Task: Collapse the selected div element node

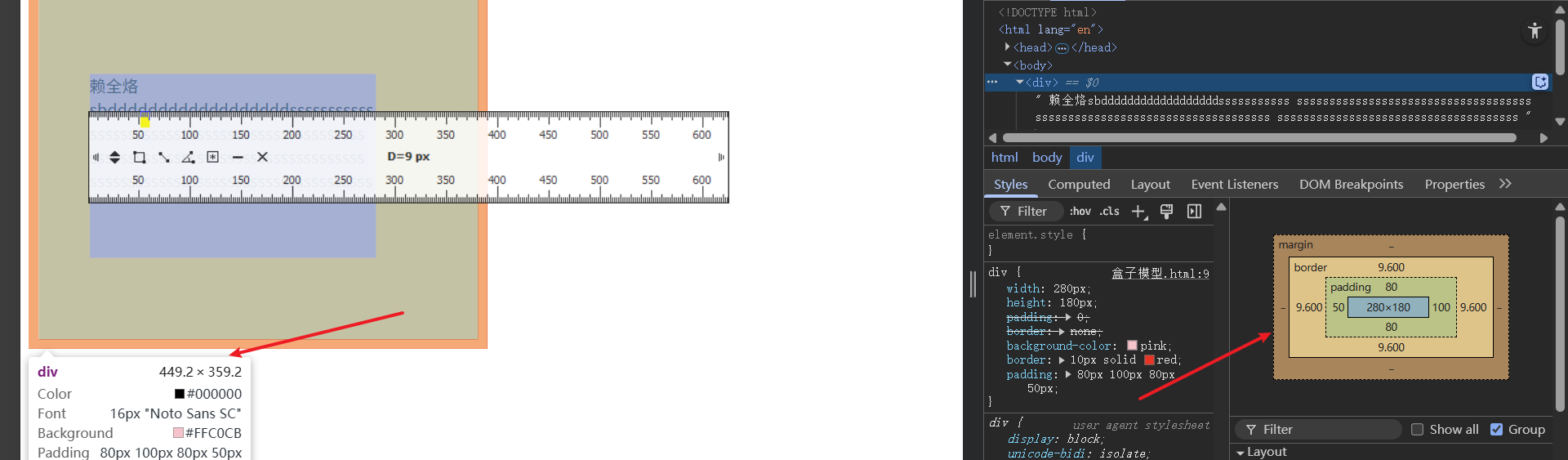Action: pos(1020,82)
